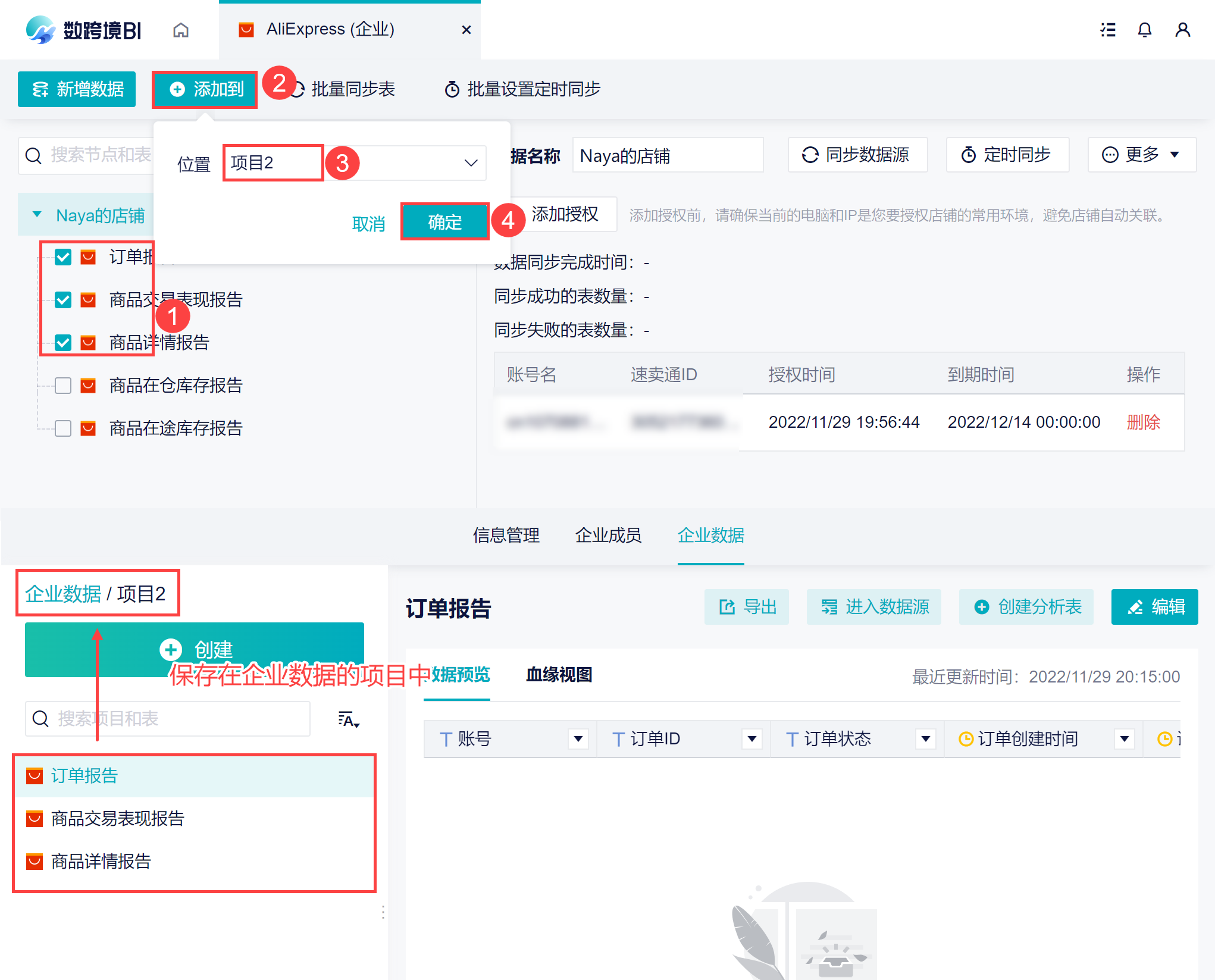
Task: Click the 同步数据源 button
Action: coord(857,155)
